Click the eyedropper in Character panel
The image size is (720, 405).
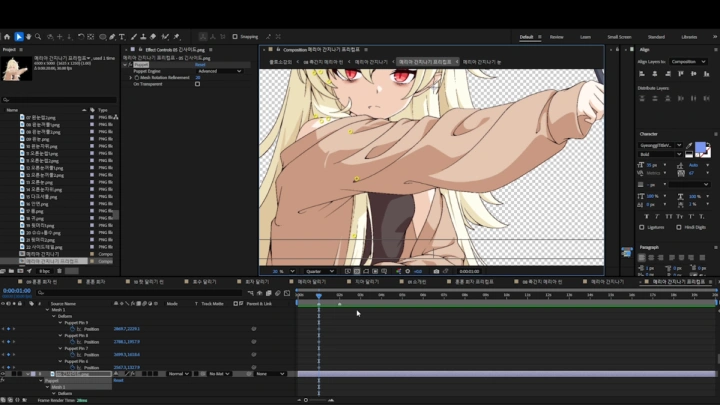point(689,145)
